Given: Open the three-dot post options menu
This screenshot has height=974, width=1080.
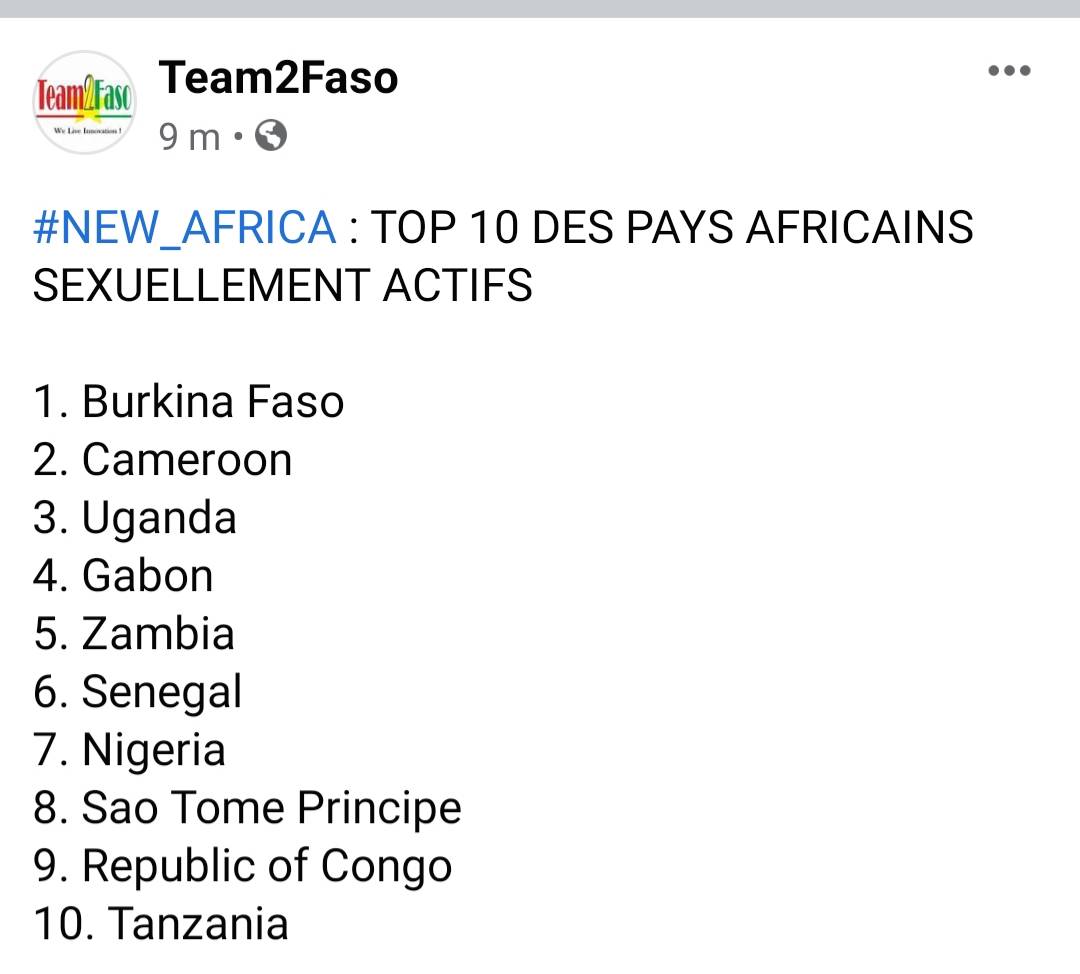Looking at the screenshot, I should pos(1009,70).
